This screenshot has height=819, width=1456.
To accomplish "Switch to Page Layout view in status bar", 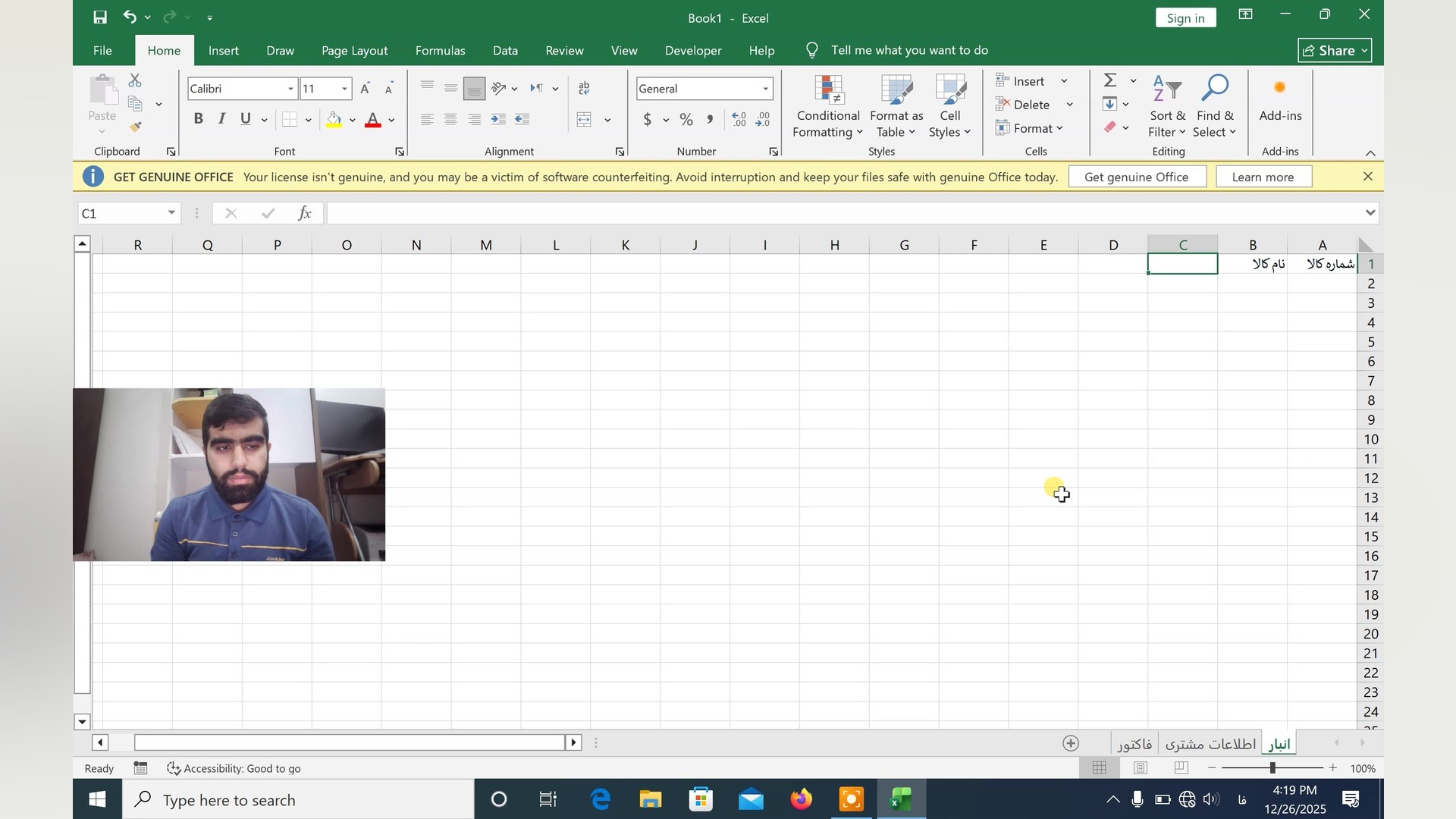I will coord(1140,768).
